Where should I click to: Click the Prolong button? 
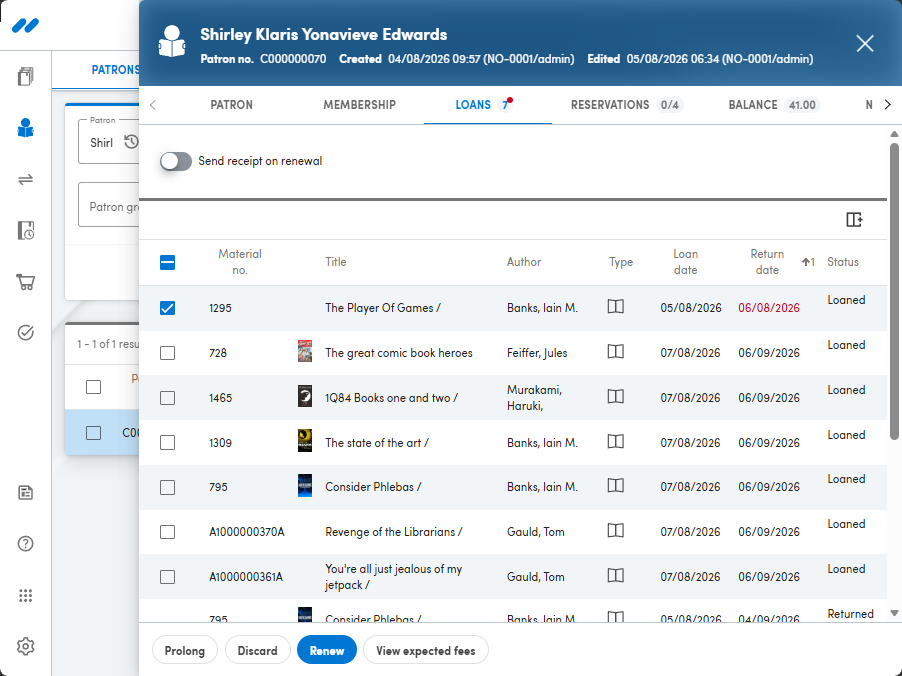(185, 650)
